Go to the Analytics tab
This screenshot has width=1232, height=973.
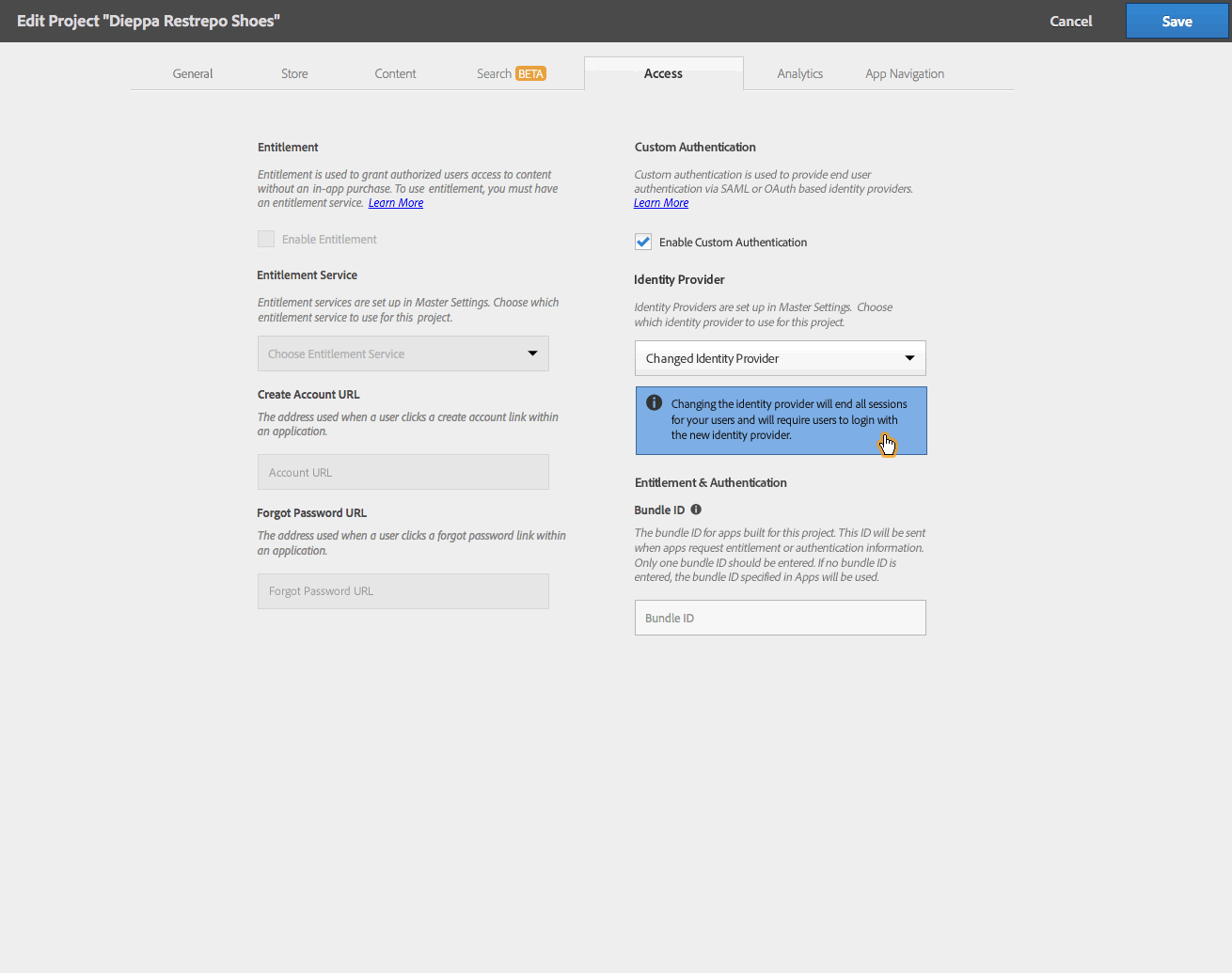(800, 73)
